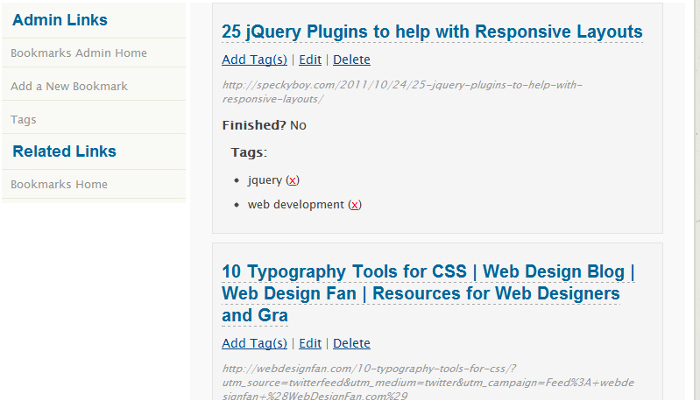Image resolution: width=700 pixels, height=400 pixels.
Task: Click the Related Links sidebar heading
Action: click(64, 152)
